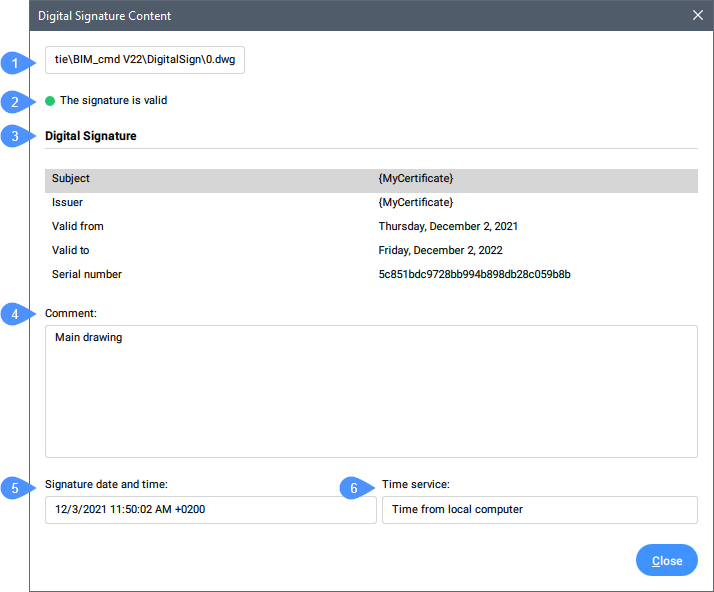This screenshot has height=592, width=714.
Task: Select the Valid to row
Action: tap(370, 251)
